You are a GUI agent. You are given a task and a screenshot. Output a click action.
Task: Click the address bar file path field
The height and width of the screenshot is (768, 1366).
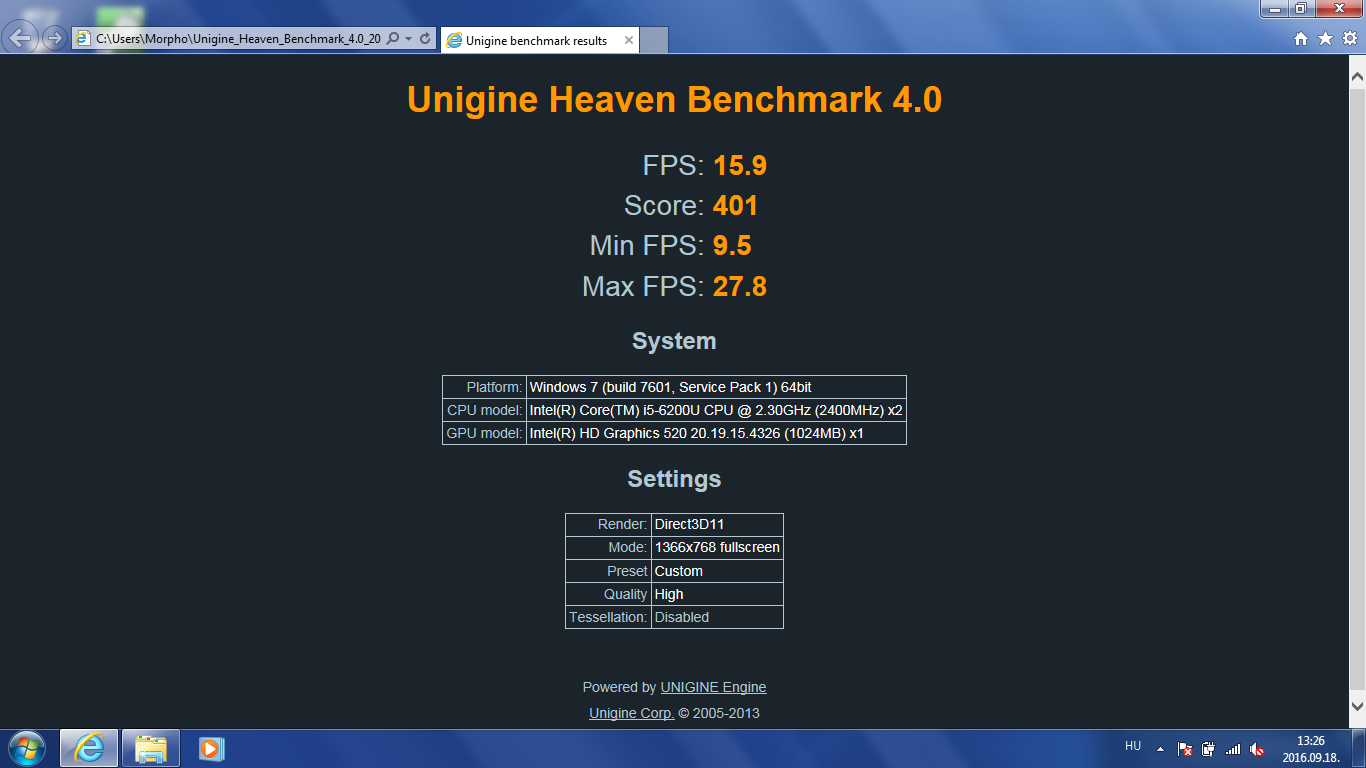click(x=238, y=39)
